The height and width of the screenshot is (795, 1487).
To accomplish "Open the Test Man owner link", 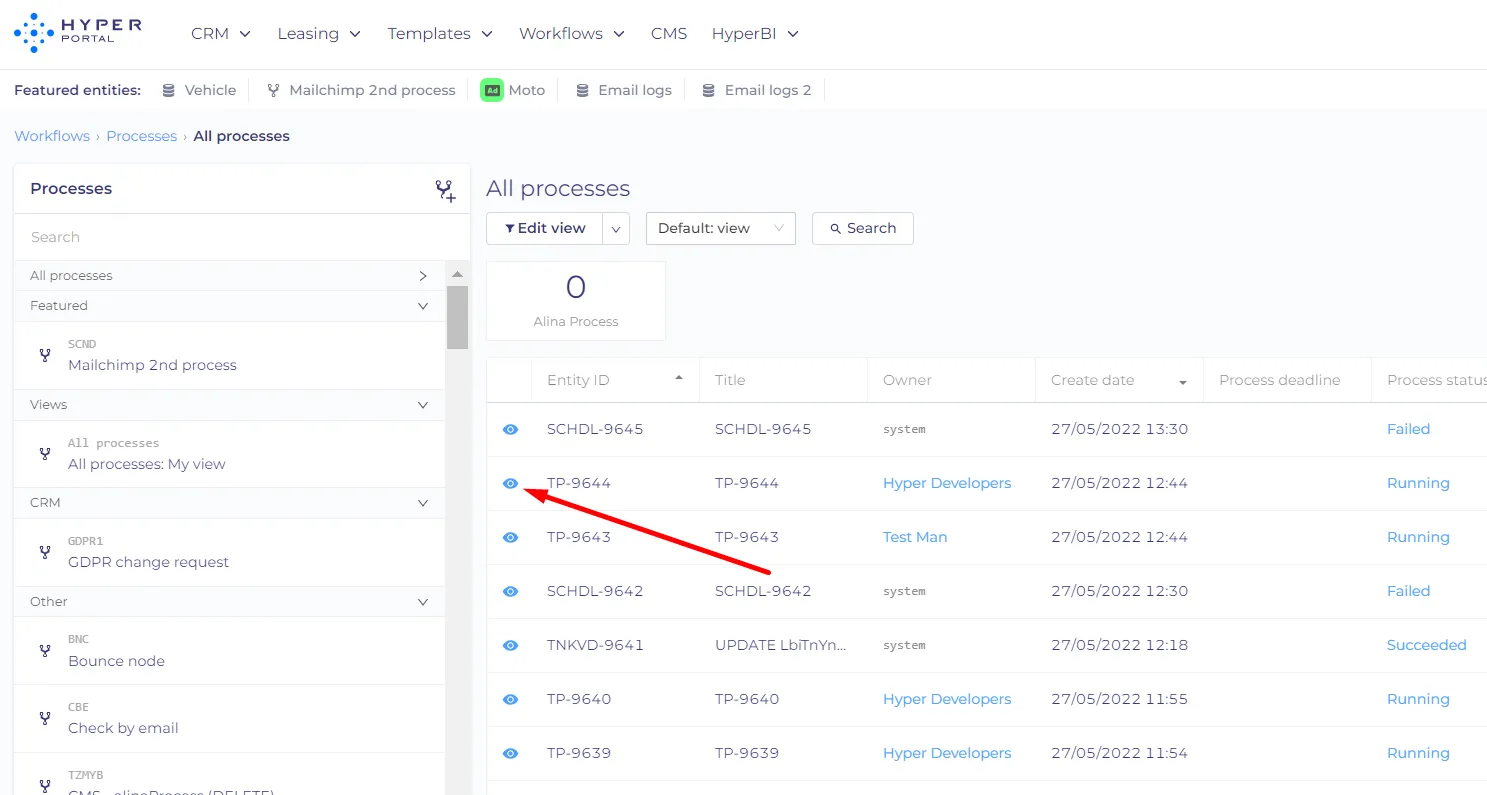I will tap(915, 537).
